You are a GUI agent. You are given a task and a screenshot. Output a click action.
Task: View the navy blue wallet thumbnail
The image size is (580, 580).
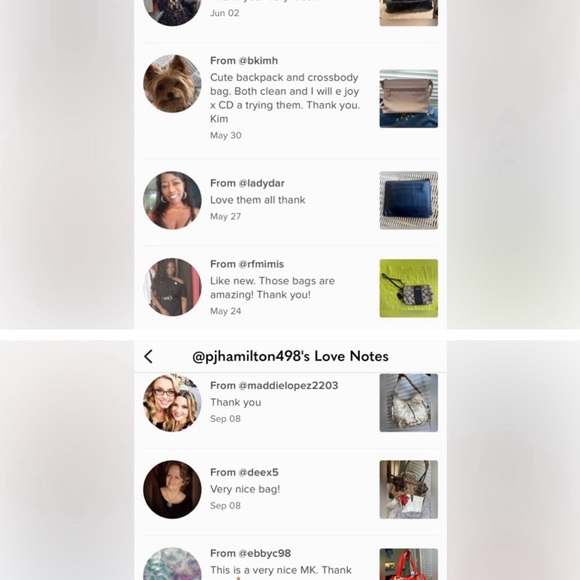point(409,200)
